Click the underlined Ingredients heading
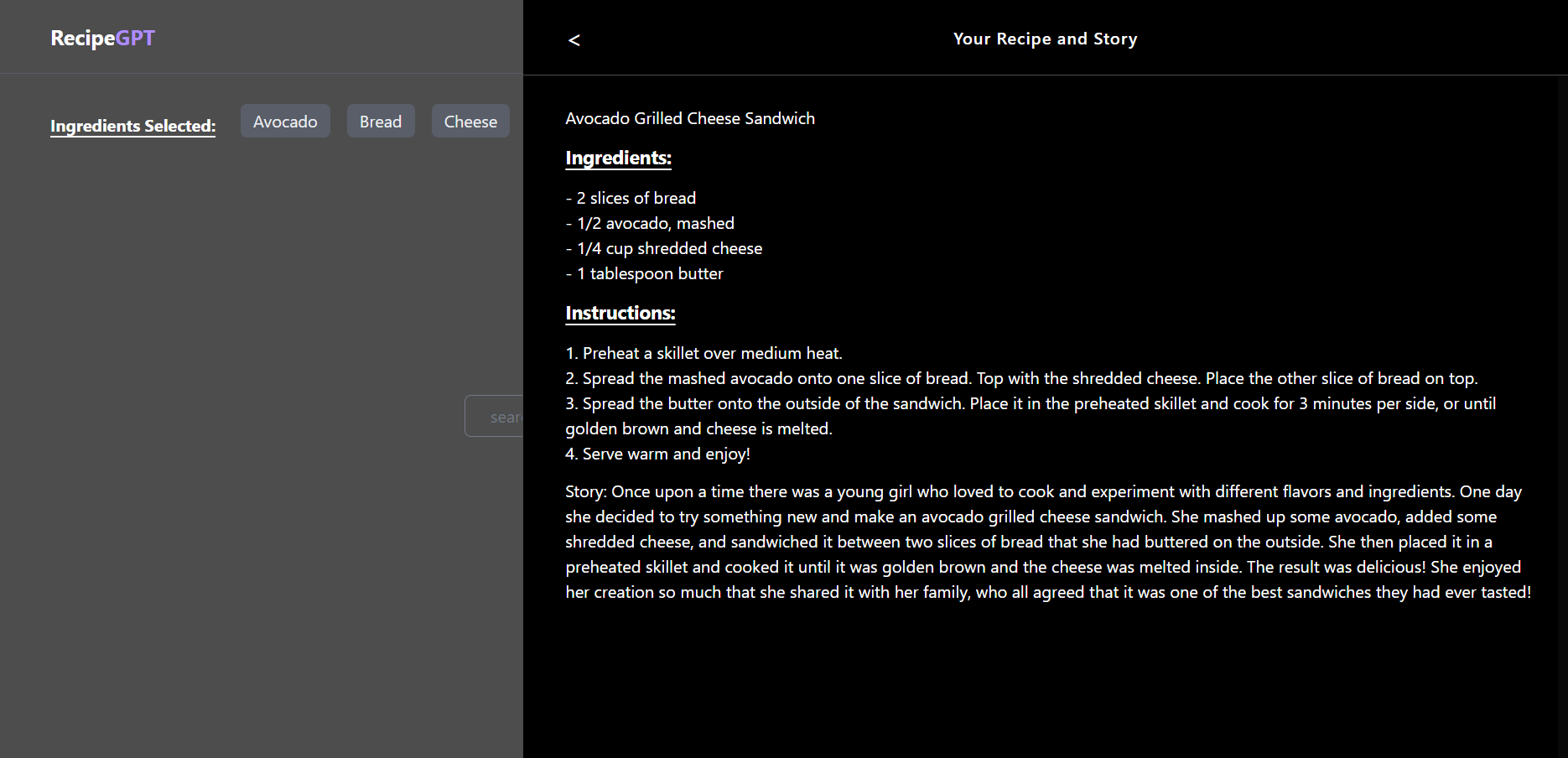1568x758 pixels. click(618, 158)
